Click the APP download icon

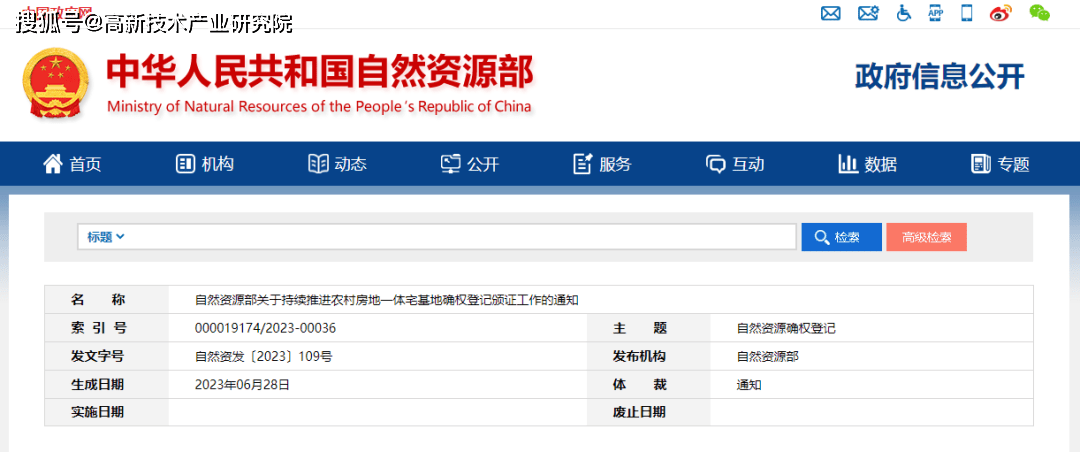pos(935,12)
